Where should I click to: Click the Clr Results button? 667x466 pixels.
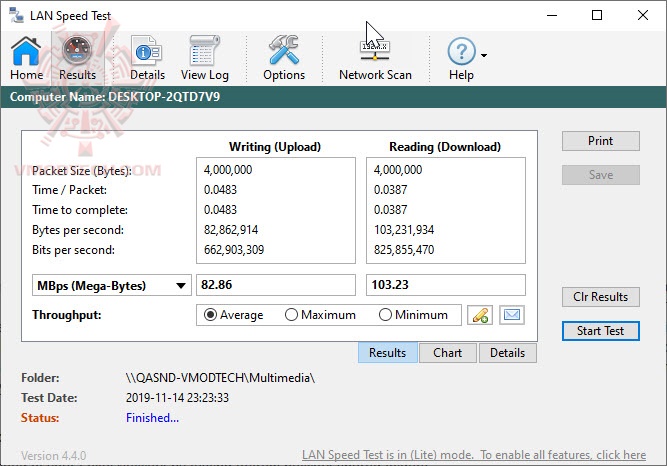coord(601,297)
